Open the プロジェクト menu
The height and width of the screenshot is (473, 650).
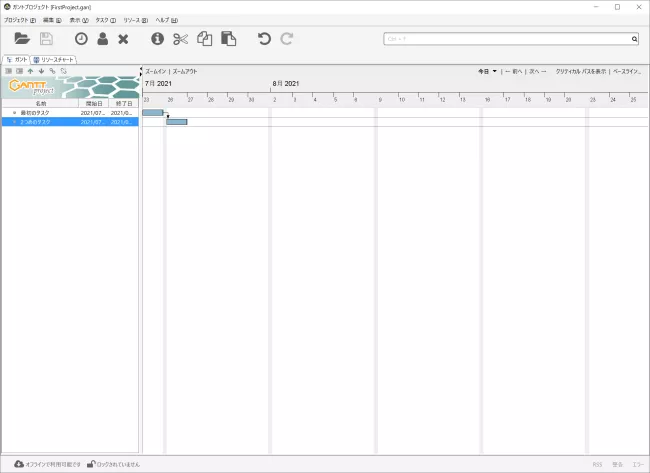point(20,20)
